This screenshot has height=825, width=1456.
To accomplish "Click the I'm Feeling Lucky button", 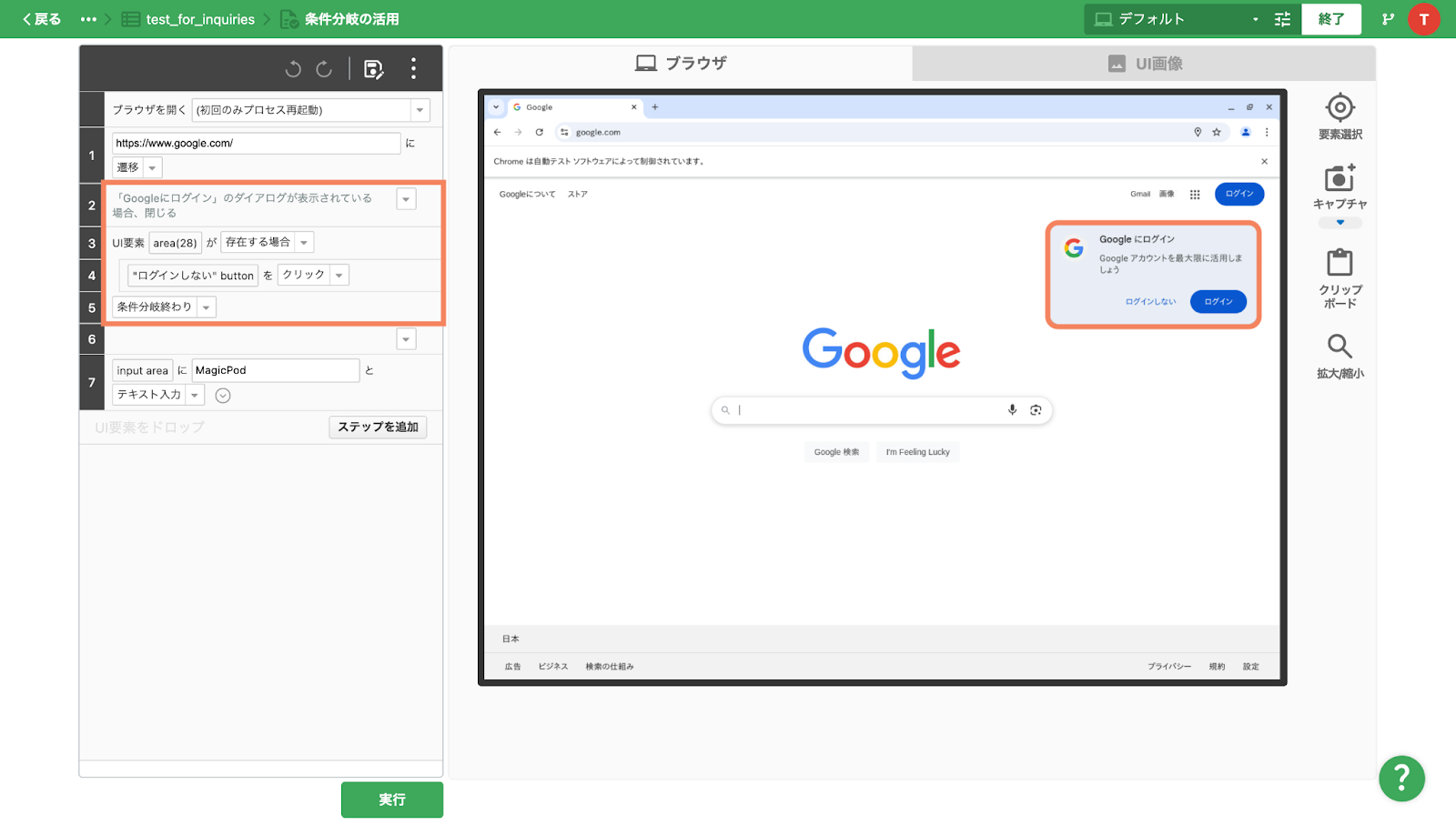I will [917, 452].
